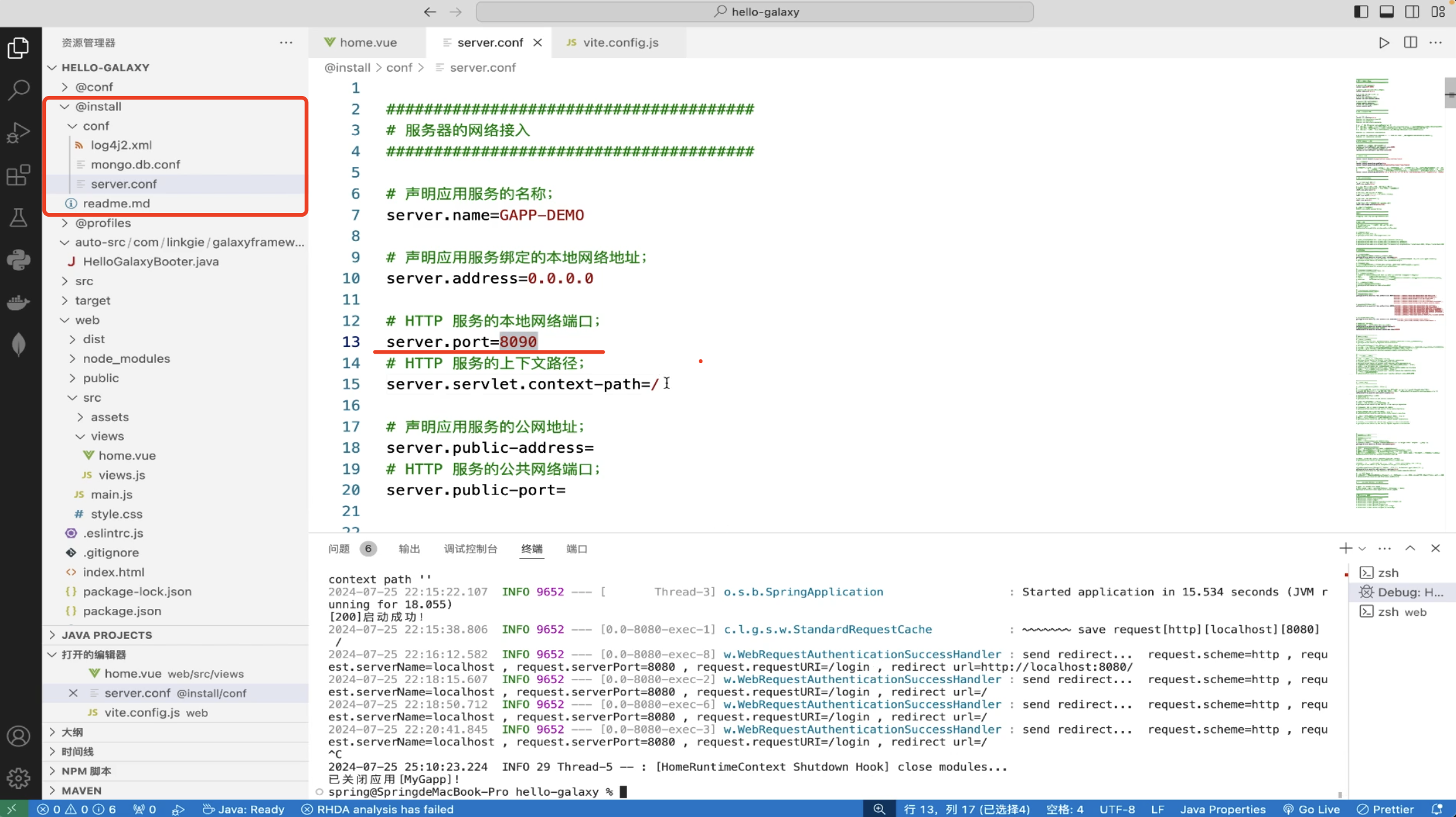1456x817 pixels.
Task: Open the Manage gear icon
Action: [19, 778]
